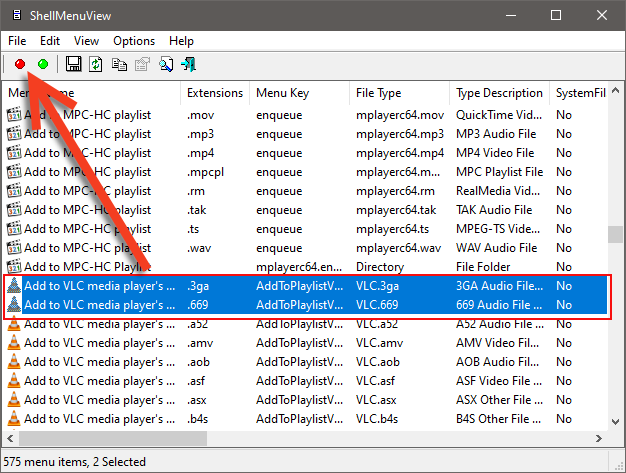Click the MPC-HC icon in the .wav row
This screenshot has width=626, height=473.
tap(14, 247)
